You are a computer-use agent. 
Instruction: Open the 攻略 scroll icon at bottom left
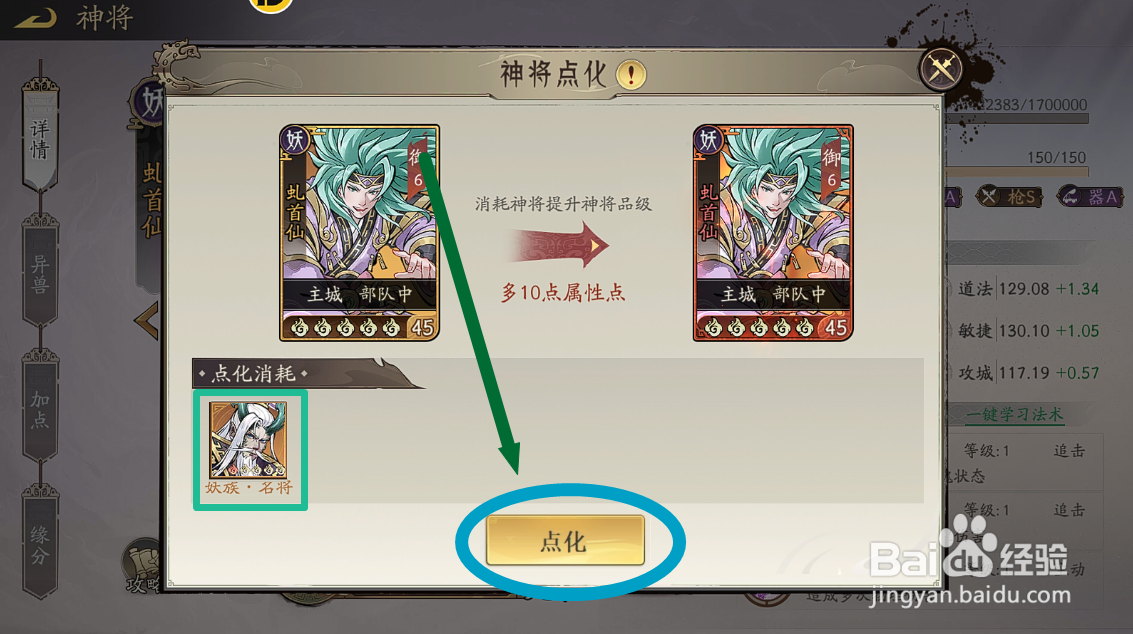[143, 566]
